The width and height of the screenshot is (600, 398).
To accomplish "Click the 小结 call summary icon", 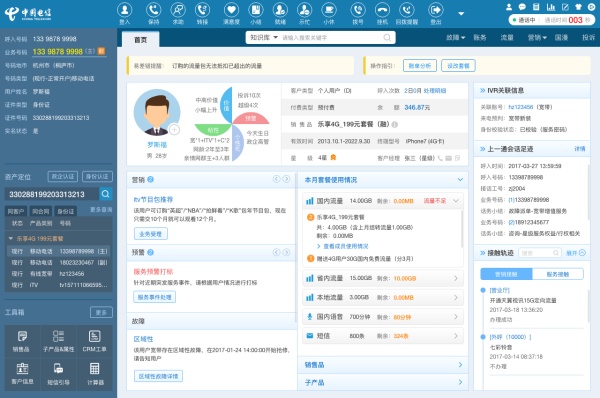I will click(x=256, y=10).
